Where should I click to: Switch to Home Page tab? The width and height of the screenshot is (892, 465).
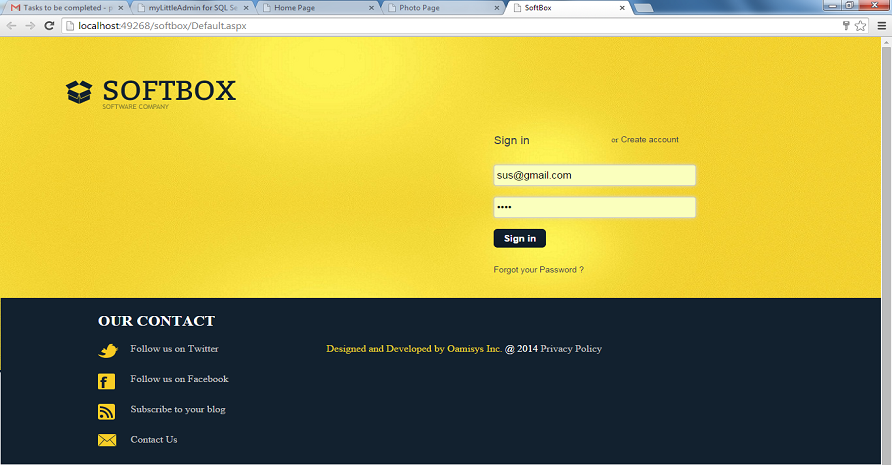pos(318,8)
